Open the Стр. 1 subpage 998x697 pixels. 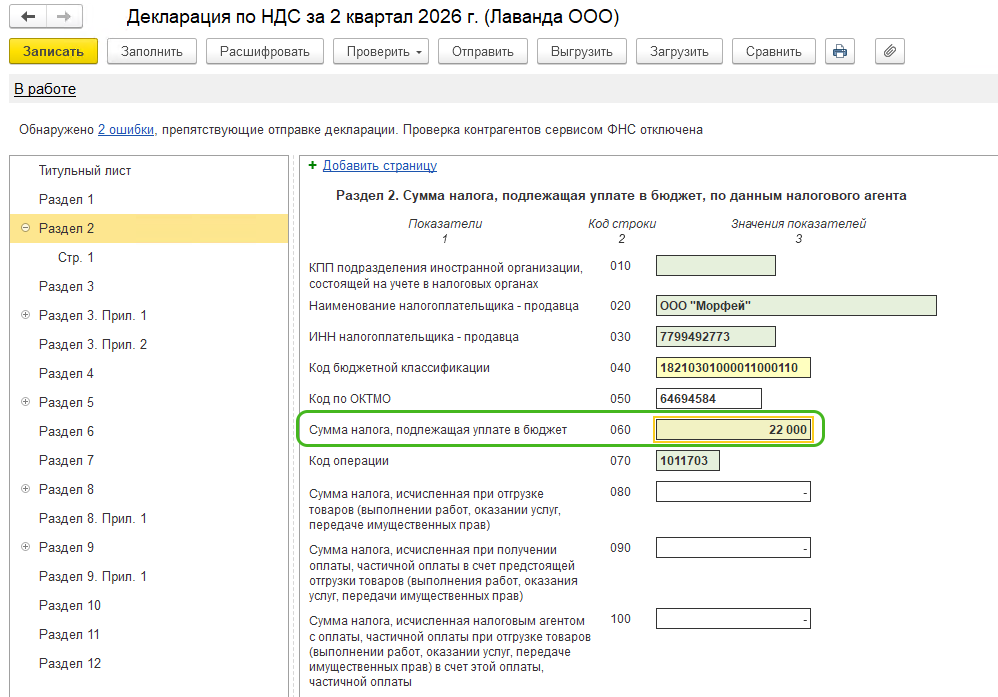point(76,257)
